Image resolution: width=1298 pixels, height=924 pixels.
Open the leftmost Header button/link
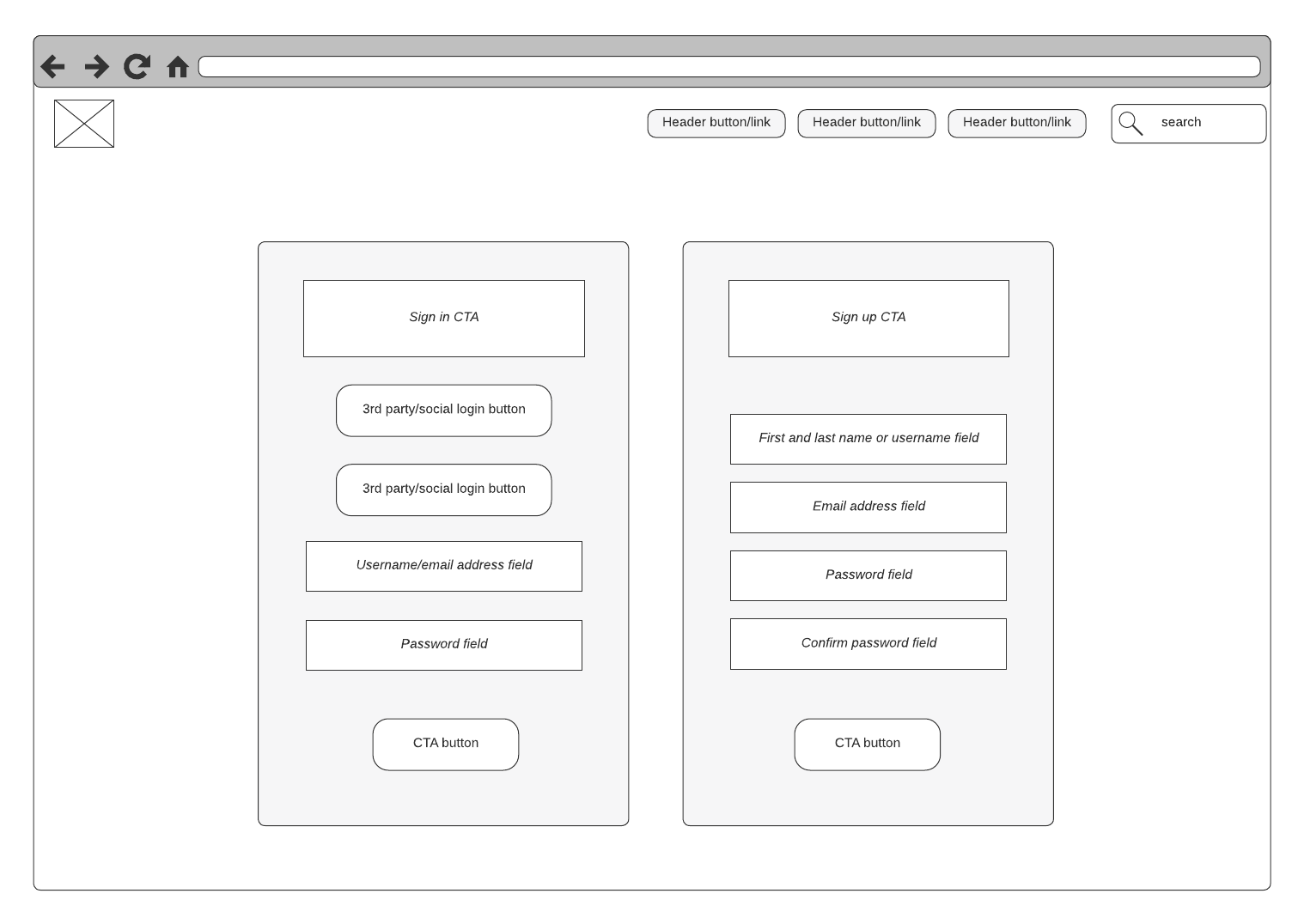point(716,123)
